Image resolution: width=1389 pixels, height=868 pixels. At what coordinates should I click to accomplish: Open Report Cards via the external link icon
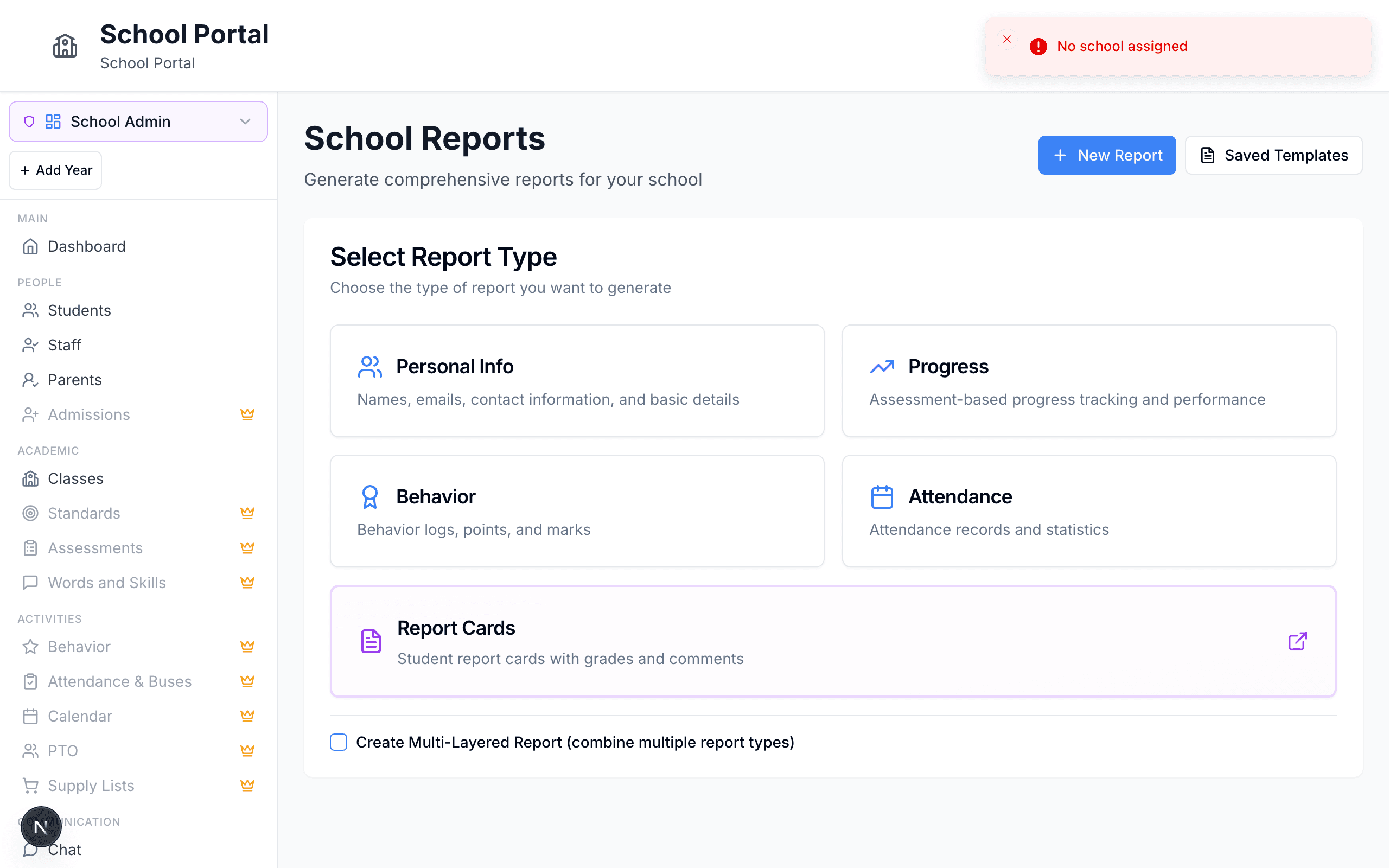point(1298,641)
